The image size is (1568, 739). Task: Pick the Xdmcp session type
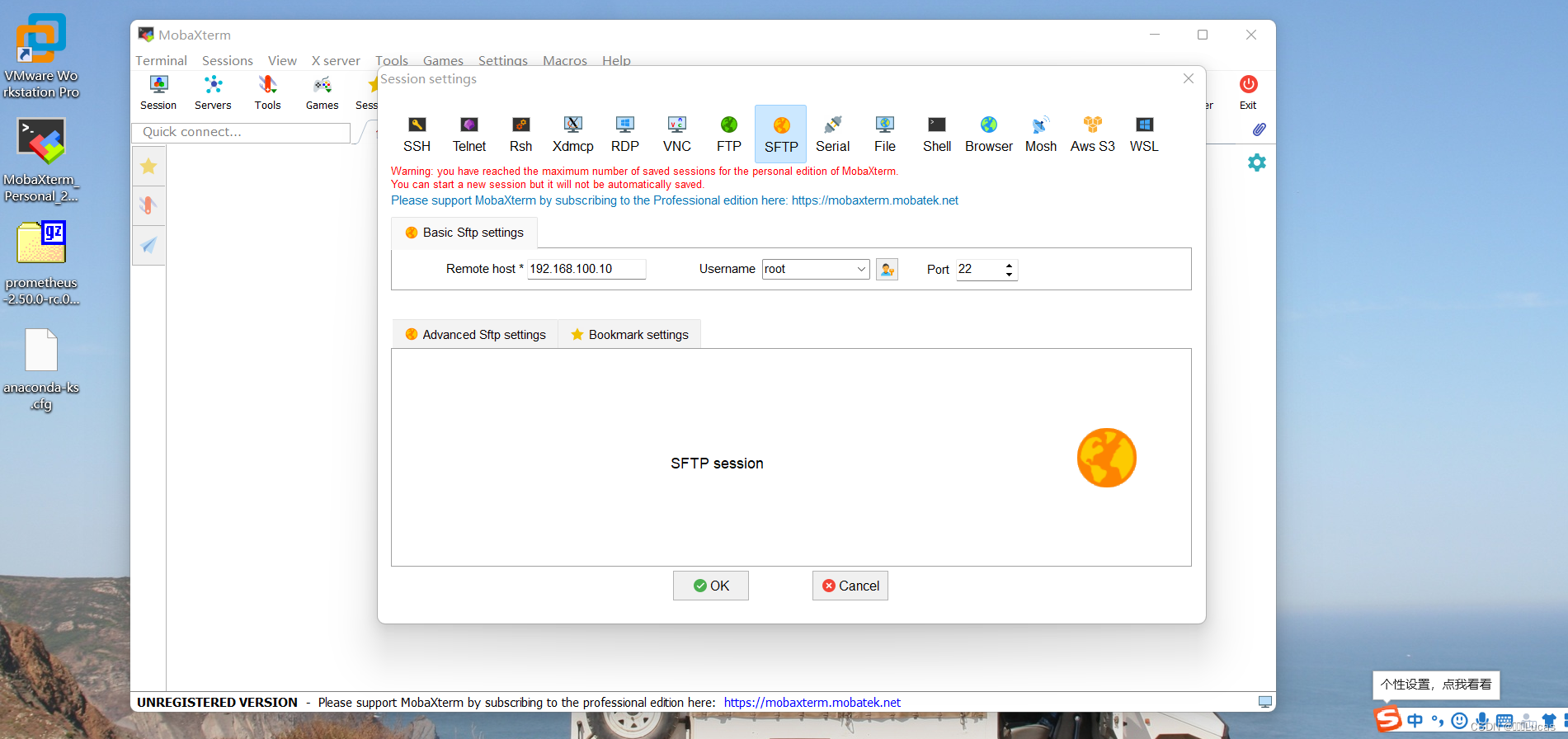(x=572, y=134)
